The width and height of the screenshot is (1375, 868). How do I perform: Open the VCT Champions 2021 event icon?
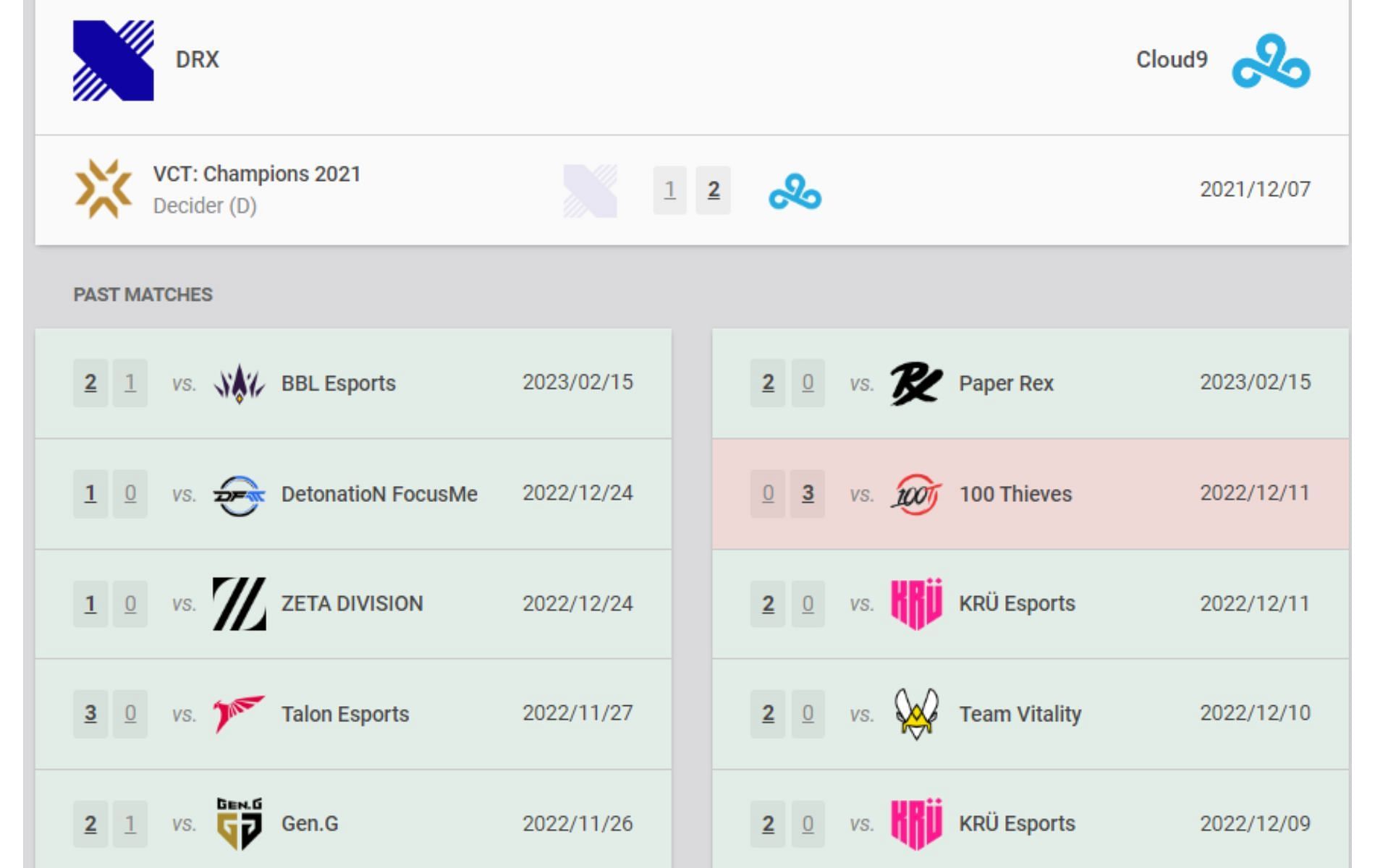[103, 190]
